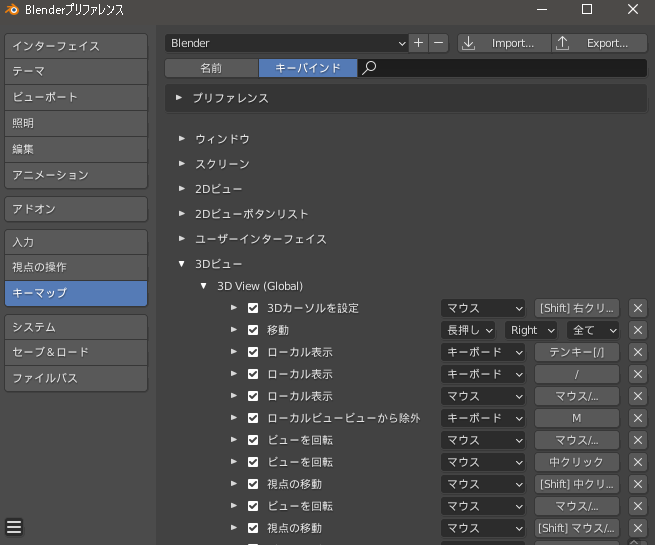655x545 pixels.
Task: Expand details of ローカルビュービューから除外 entry
Action: (x=234, y=417)
